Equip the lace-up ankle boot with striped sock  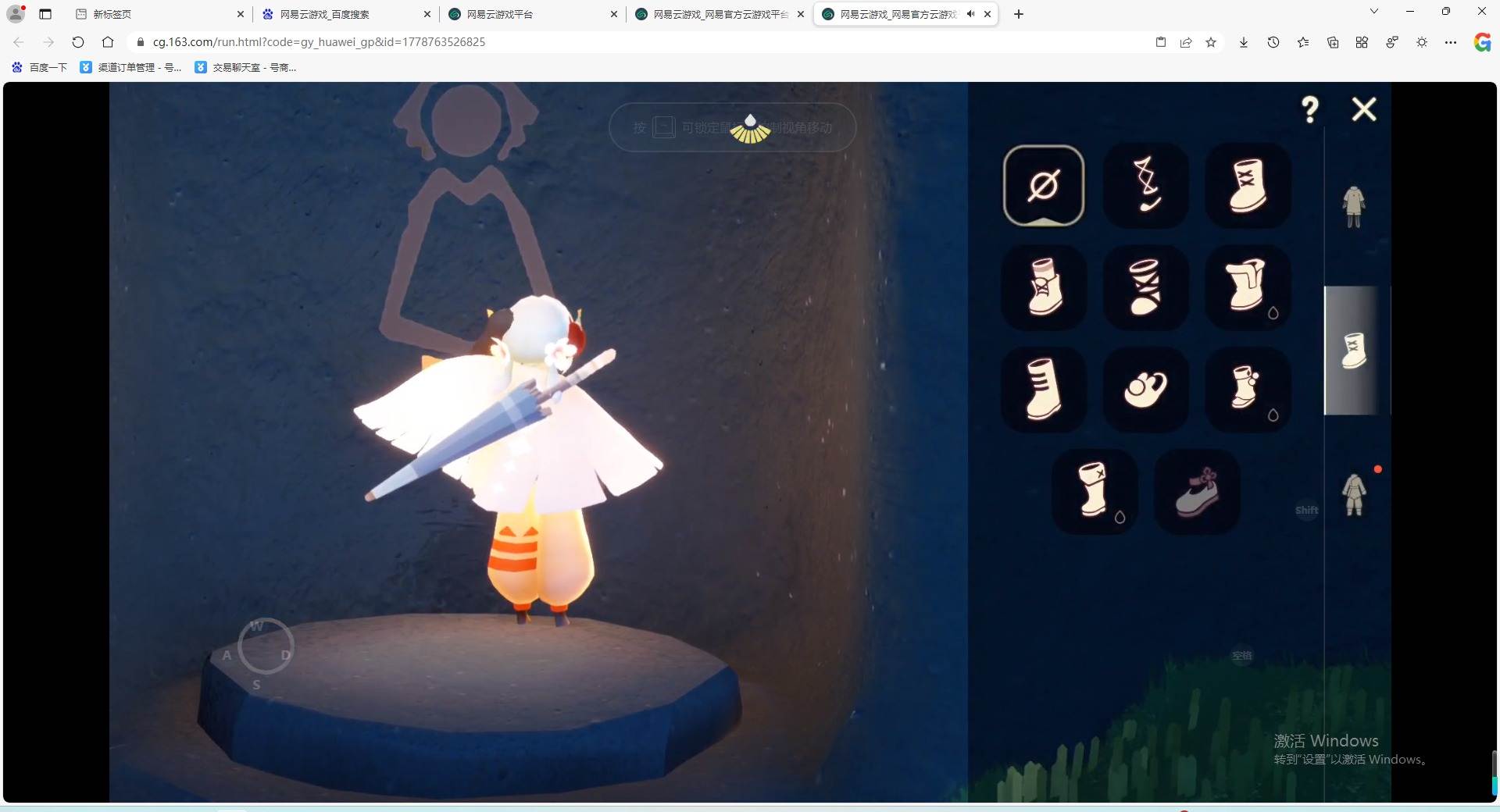tap(1044, 287)
